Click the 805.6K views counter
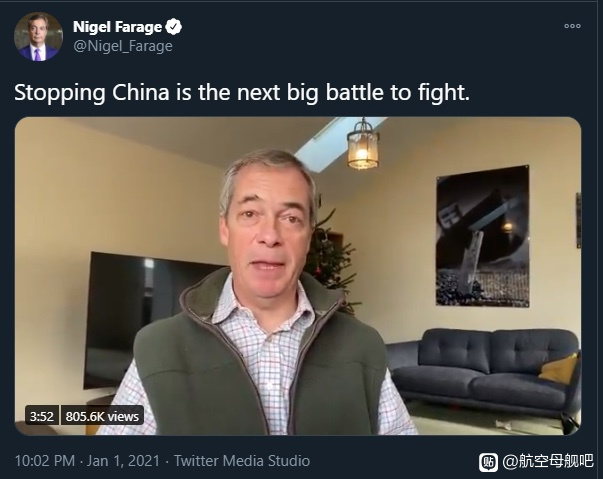Viewport: 603px width, 479px height. point(102,416)
